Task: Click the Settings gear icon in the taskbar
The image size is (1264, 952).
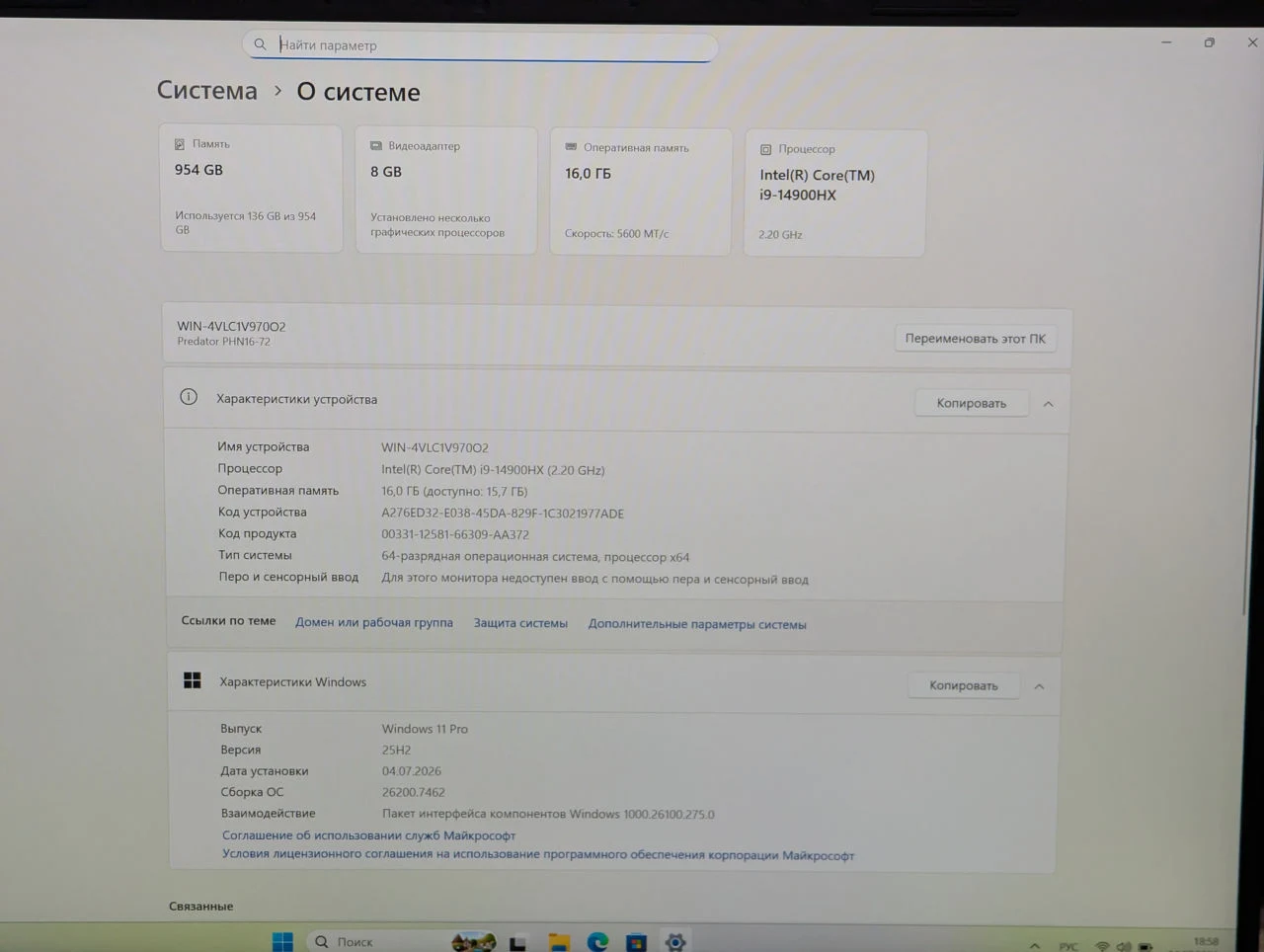Action: tap(675, 942)
